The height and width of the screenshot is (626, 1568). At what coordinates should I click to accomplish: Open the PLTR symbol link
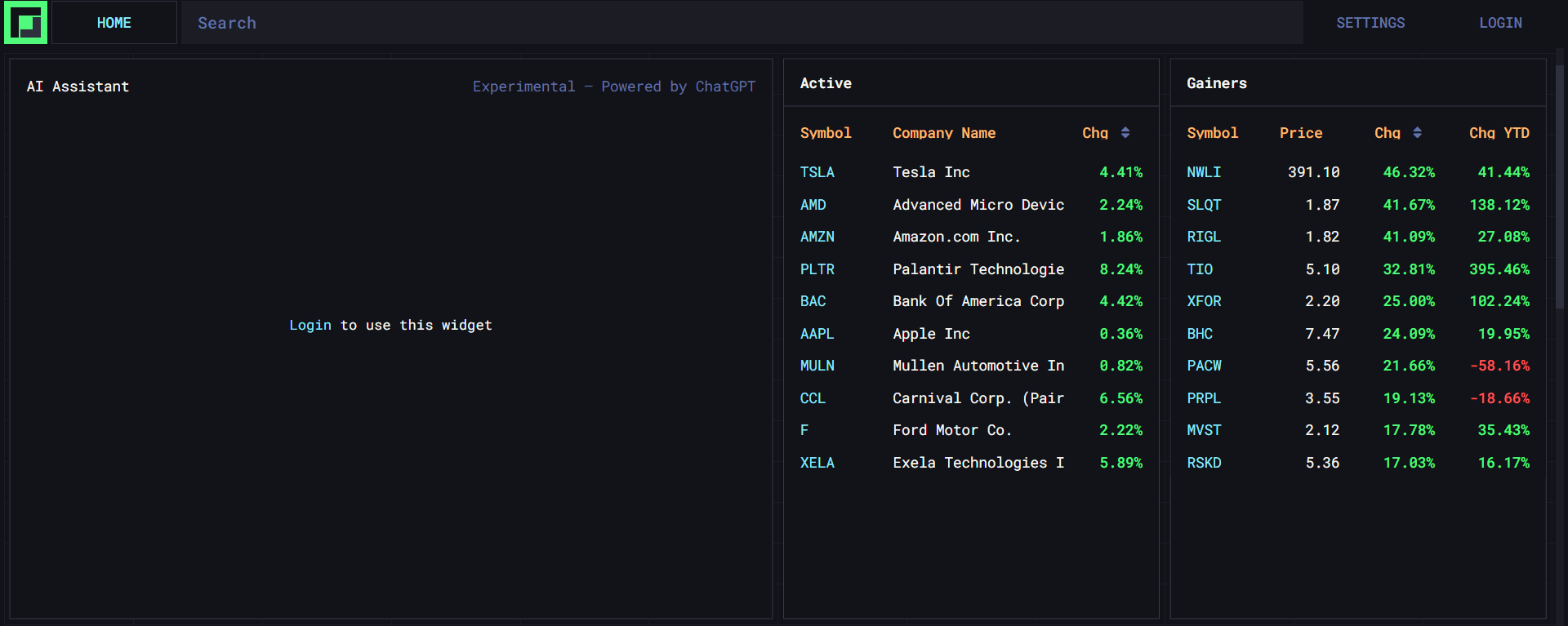tap(817, 269)
